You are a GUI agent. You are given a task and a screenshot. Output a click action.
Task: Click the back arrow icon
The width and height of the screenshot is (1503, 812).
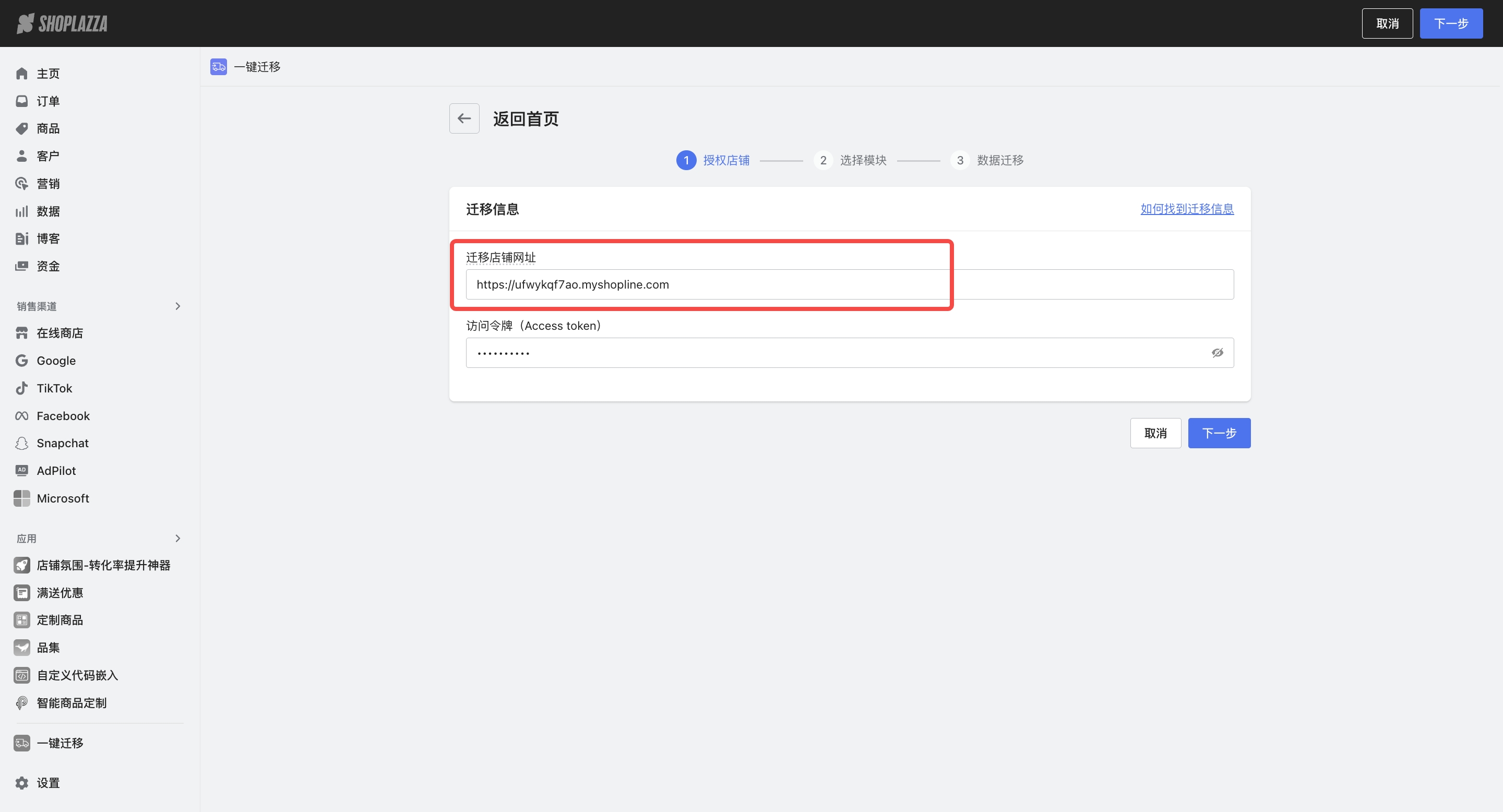click(x=464, y=118)
